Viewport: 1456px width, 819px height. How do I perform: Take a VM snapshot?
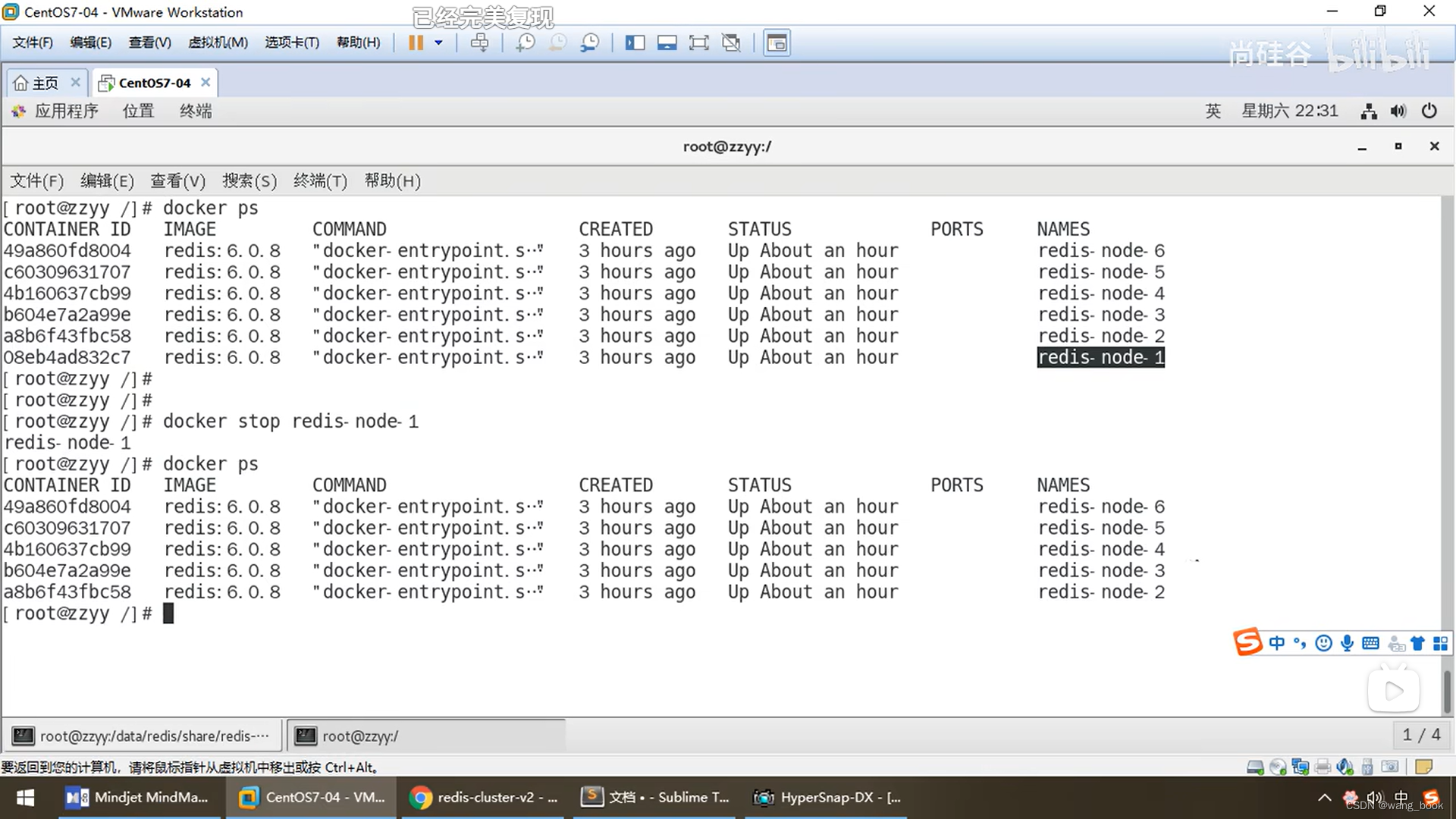525,42
